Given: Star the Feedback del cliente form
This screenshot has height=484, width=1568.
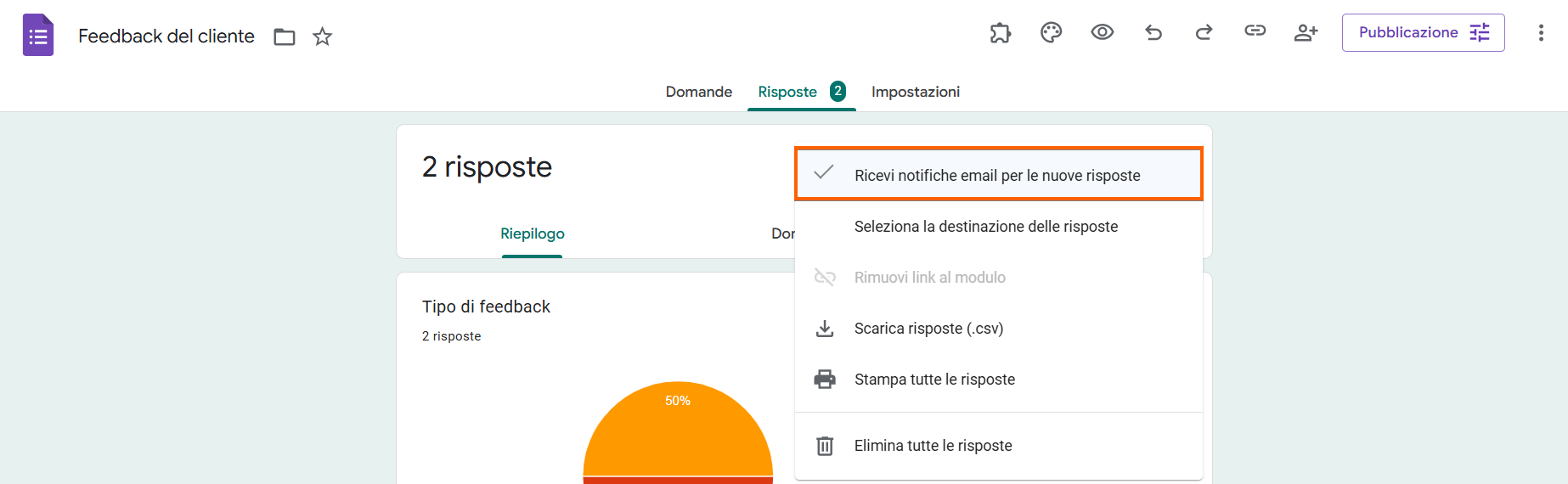Looking at the screenshot, I should click(x=322, y=37).
